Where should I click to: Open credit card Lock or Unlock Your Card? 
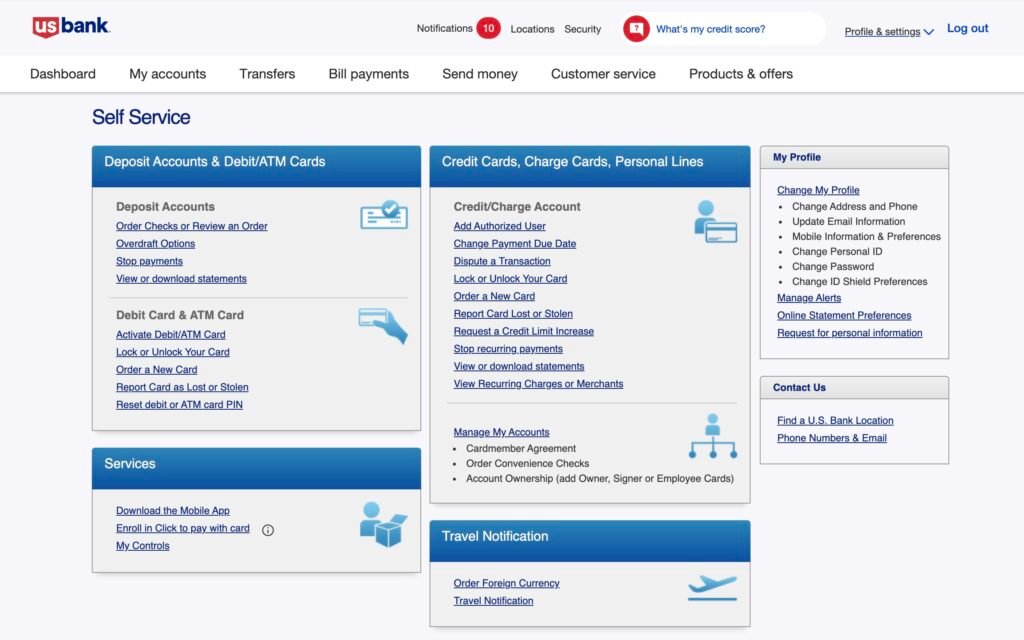(510, 279)
